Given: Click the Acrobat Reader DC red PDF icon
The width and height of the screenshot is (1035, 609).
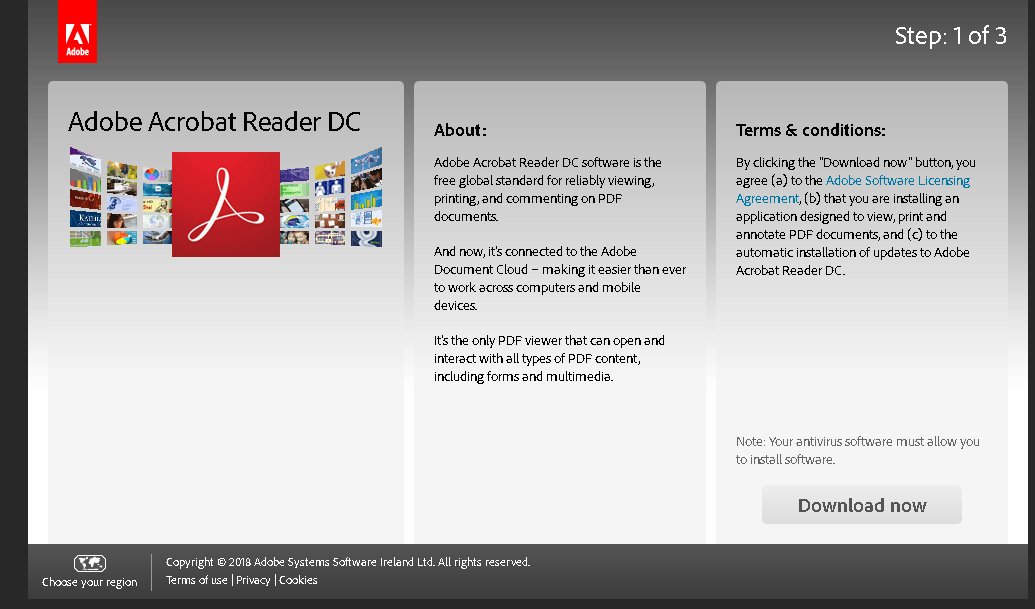Looking at the screenshot, I should click(226, 204).
